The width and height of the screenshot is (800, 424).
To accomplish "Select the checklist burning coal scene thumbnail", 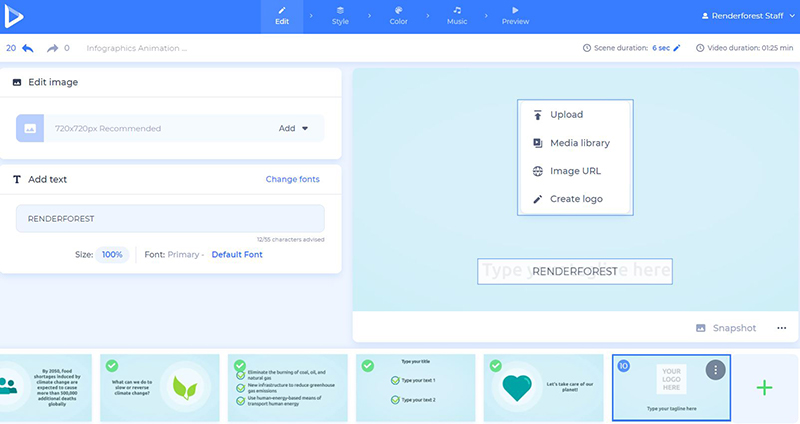I will coord(288,388).
